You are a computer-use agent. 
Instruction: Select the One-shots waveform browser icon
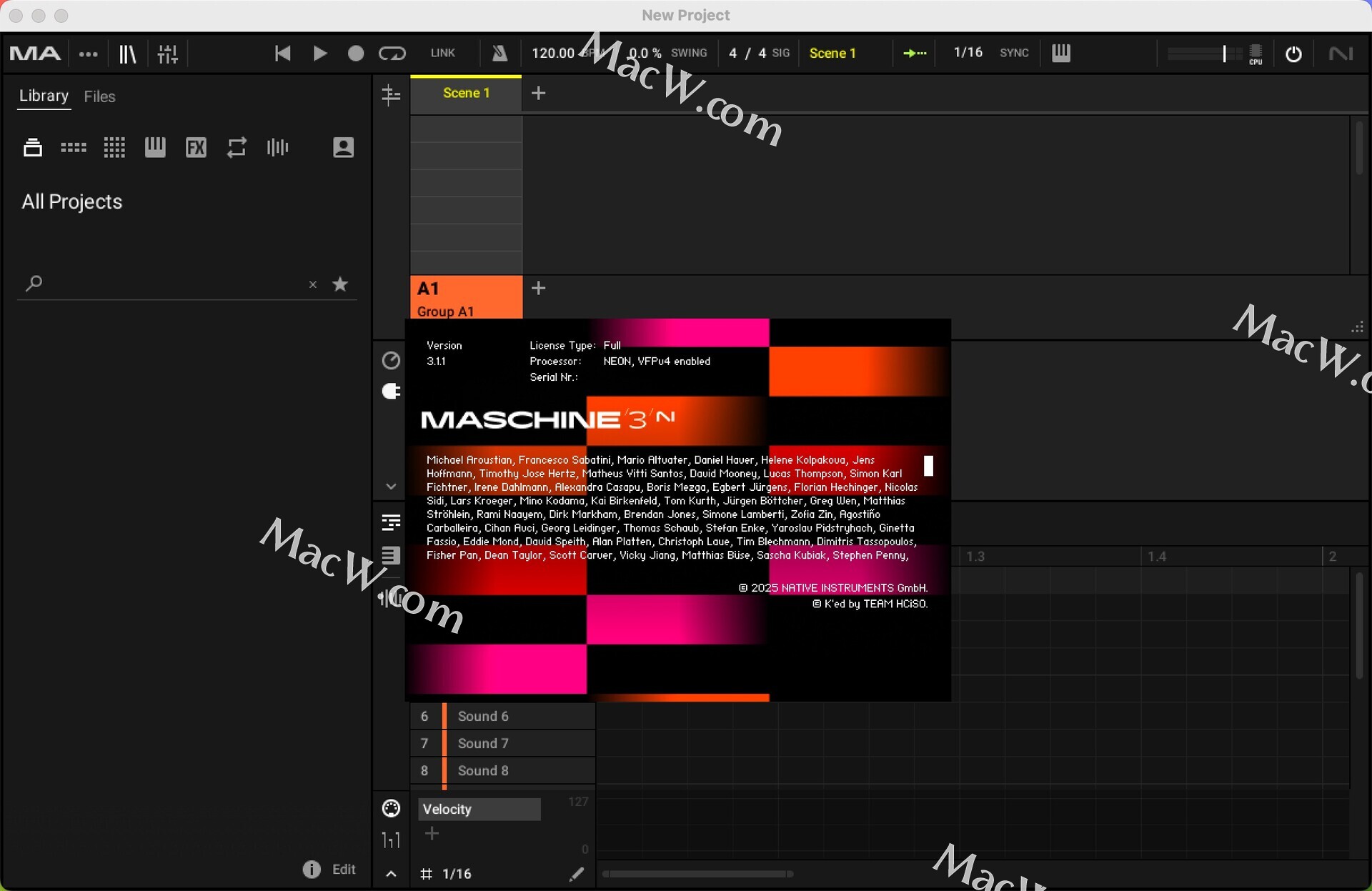[x=277, y=147]
